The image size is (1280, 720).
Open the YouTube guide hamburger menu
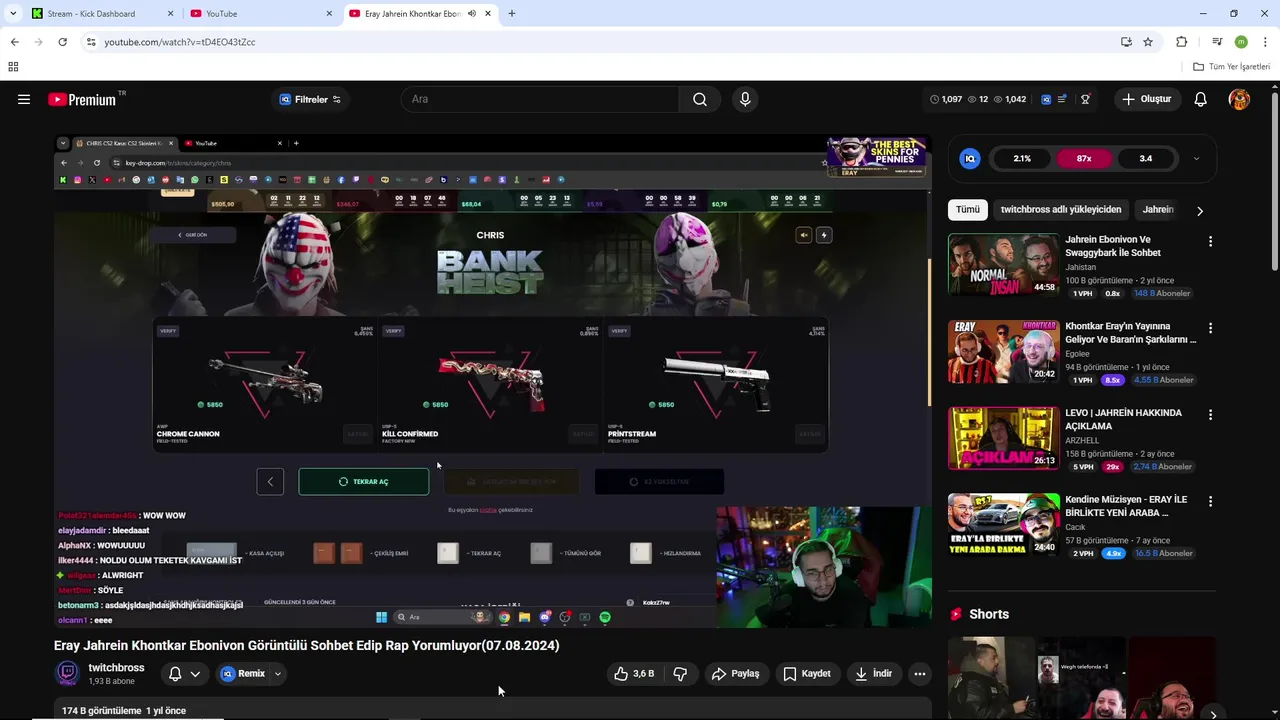tap(24, 99)
